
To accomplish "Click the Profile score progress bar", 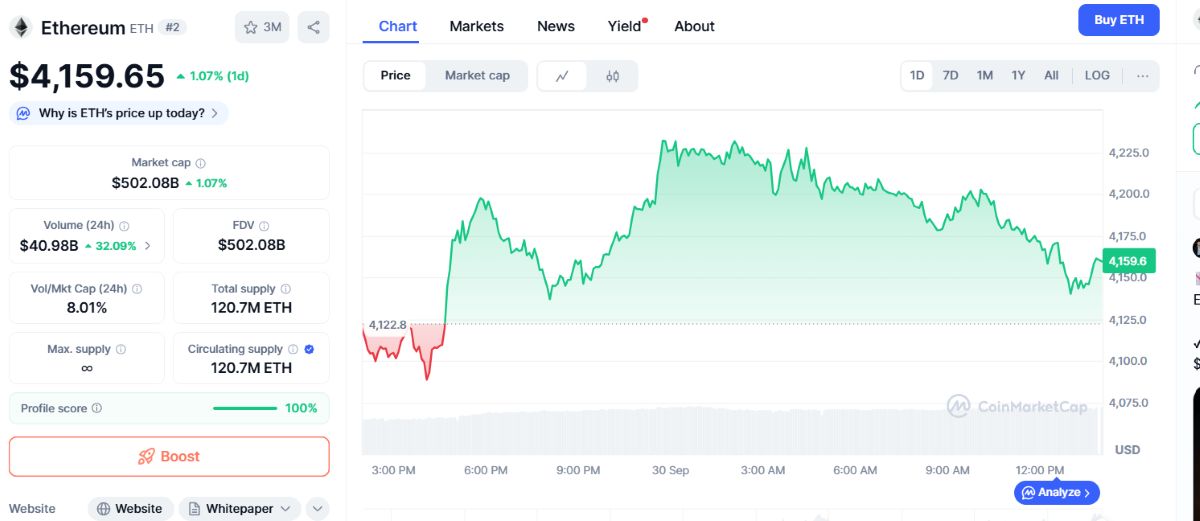I will (x=245, y=408).
